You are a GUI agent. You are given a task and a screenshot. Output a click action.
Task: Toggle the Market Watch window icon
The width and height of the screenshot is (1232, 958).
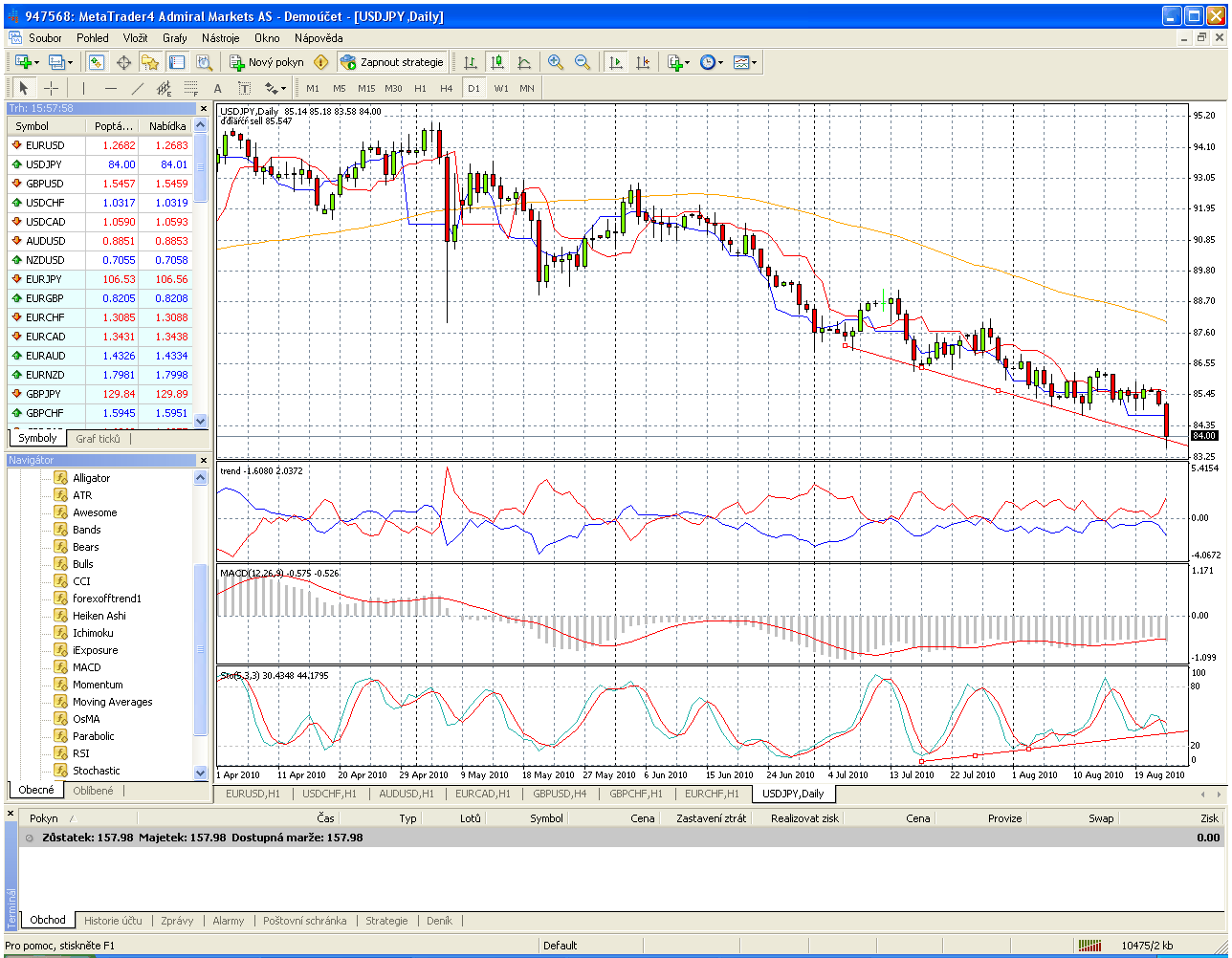click(97, 62)
